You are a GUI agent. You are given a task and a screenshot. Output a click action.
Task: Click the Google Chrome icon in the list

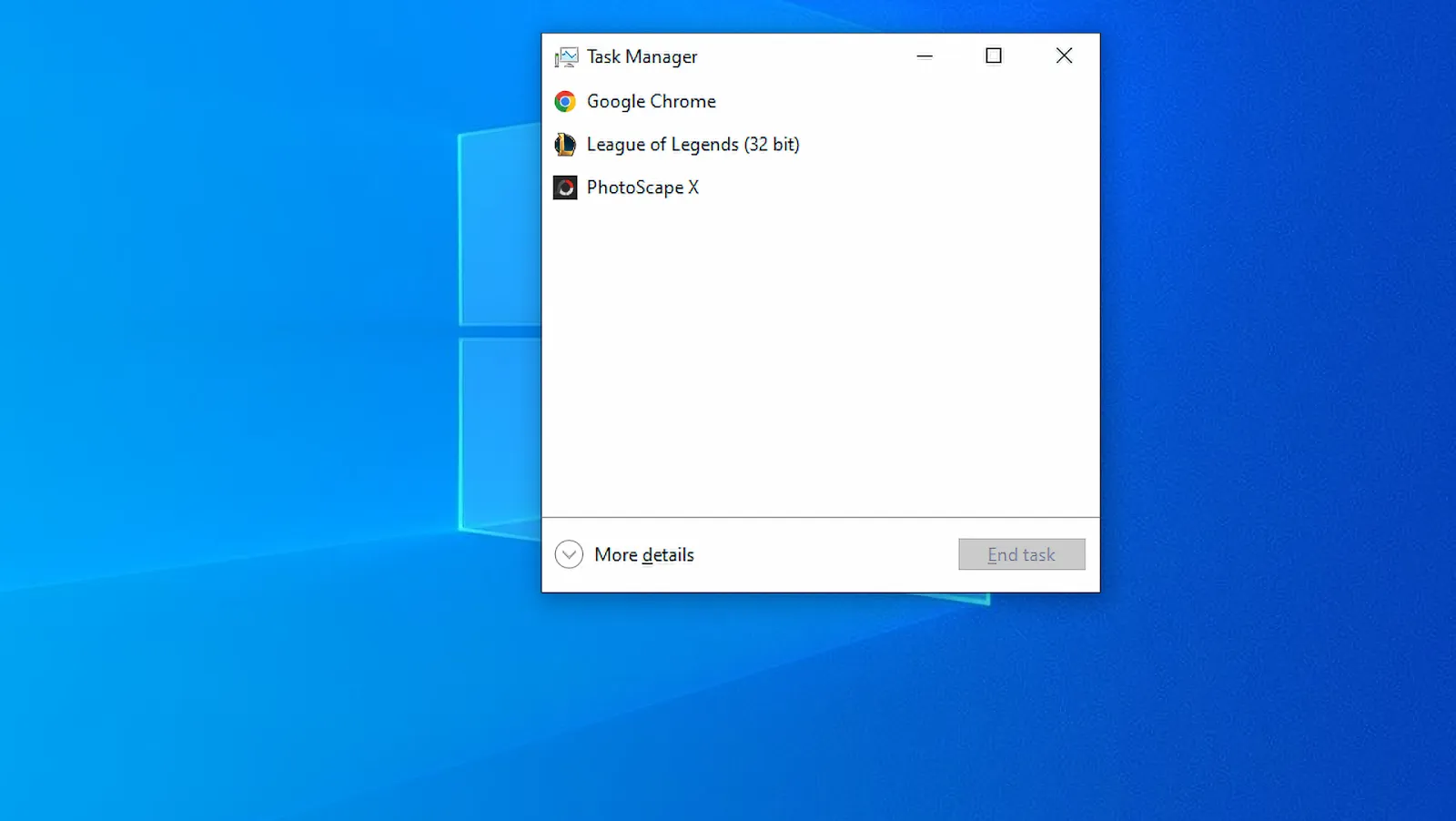pos(565,101)
